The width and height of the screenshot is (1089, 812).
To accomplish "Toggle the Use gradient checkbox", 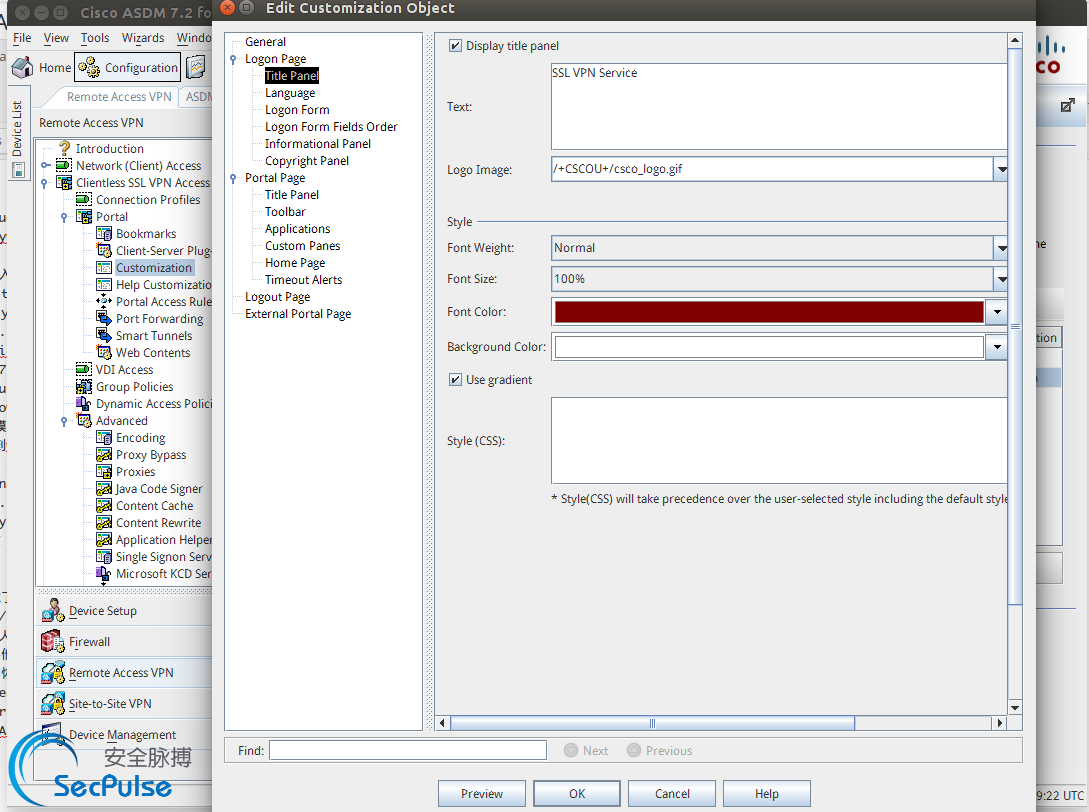I will tap(456, 379).
